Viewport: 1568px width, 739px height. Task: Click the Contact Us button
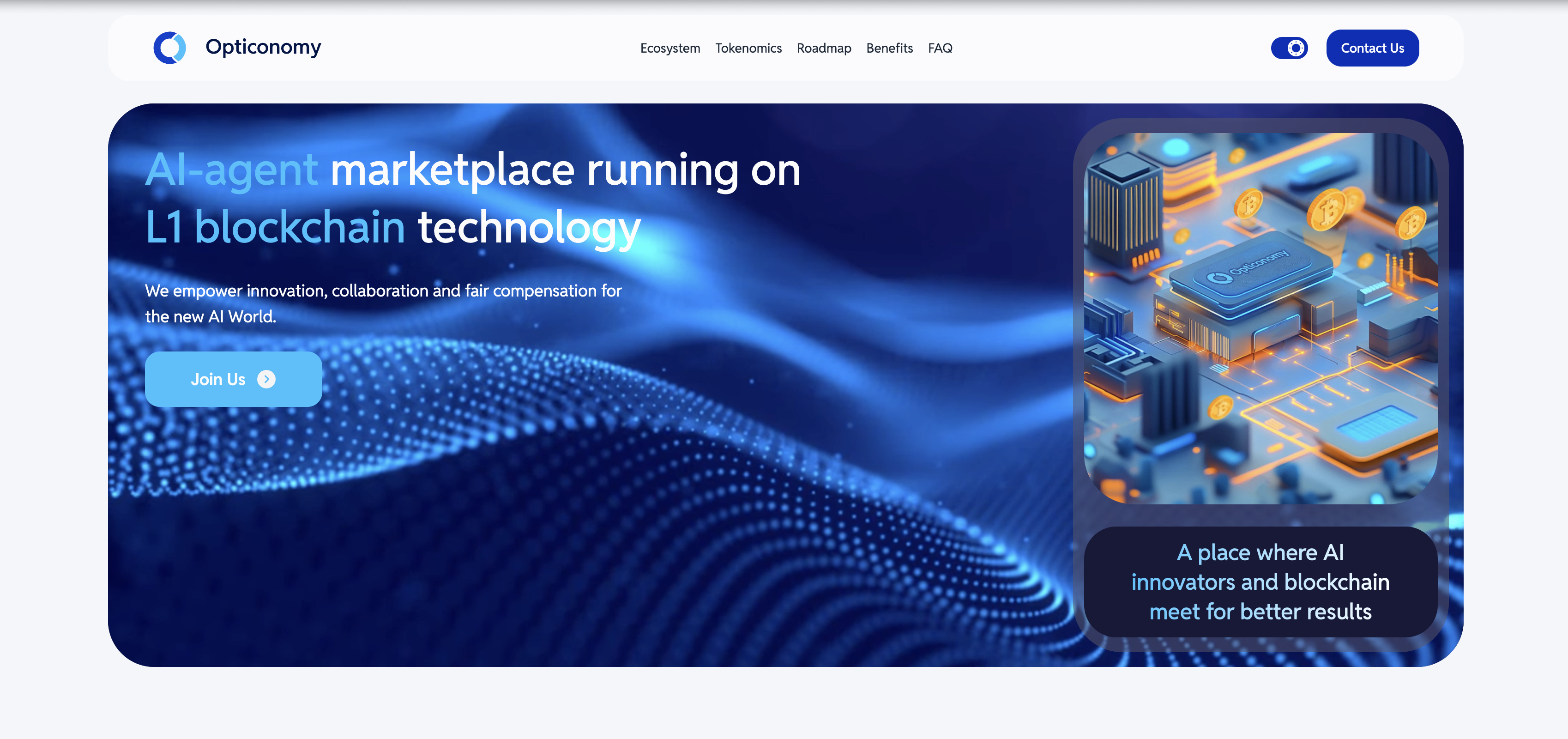pyautogui.click(x=1372, y=48)
